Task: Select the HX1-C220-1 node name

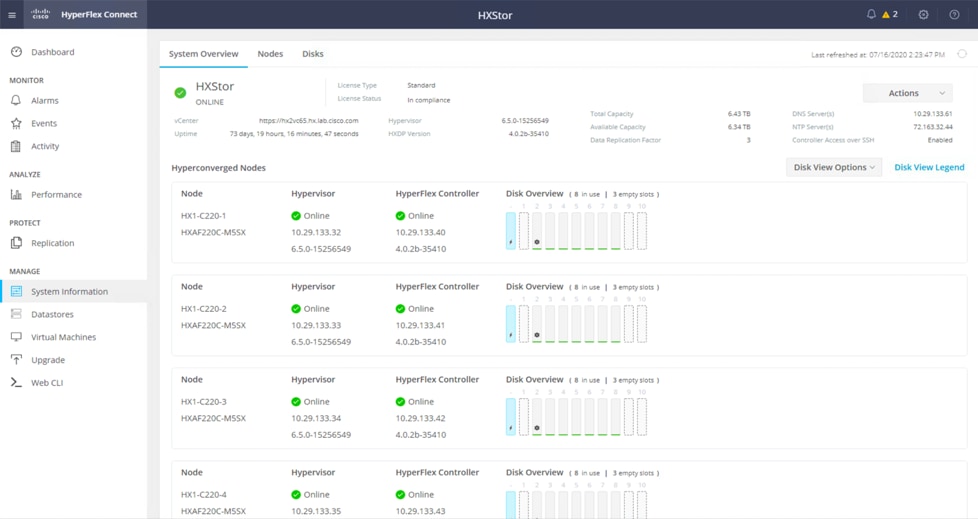Action: [203, 216]
